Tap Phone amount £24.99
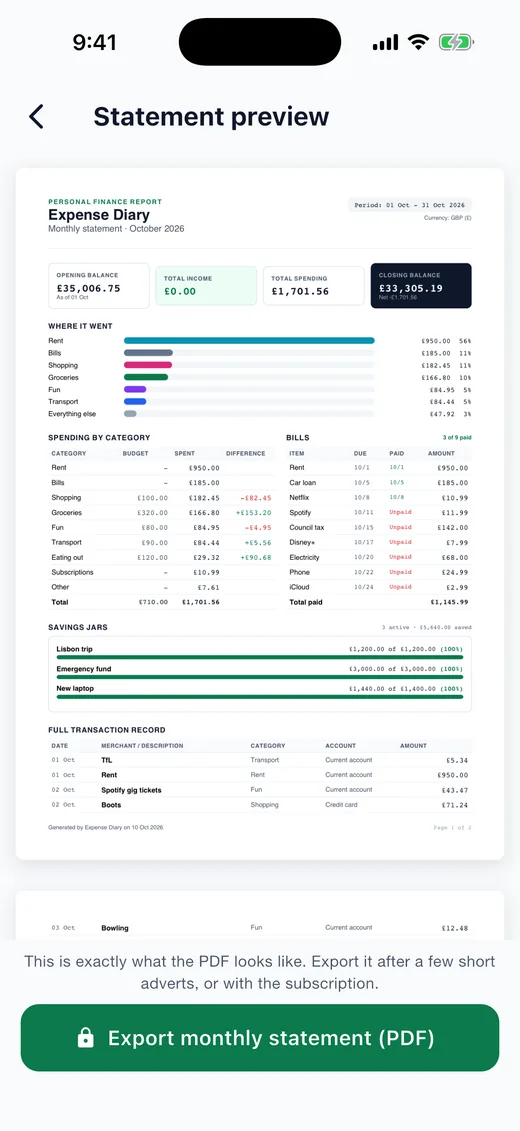 click(454, 573)
